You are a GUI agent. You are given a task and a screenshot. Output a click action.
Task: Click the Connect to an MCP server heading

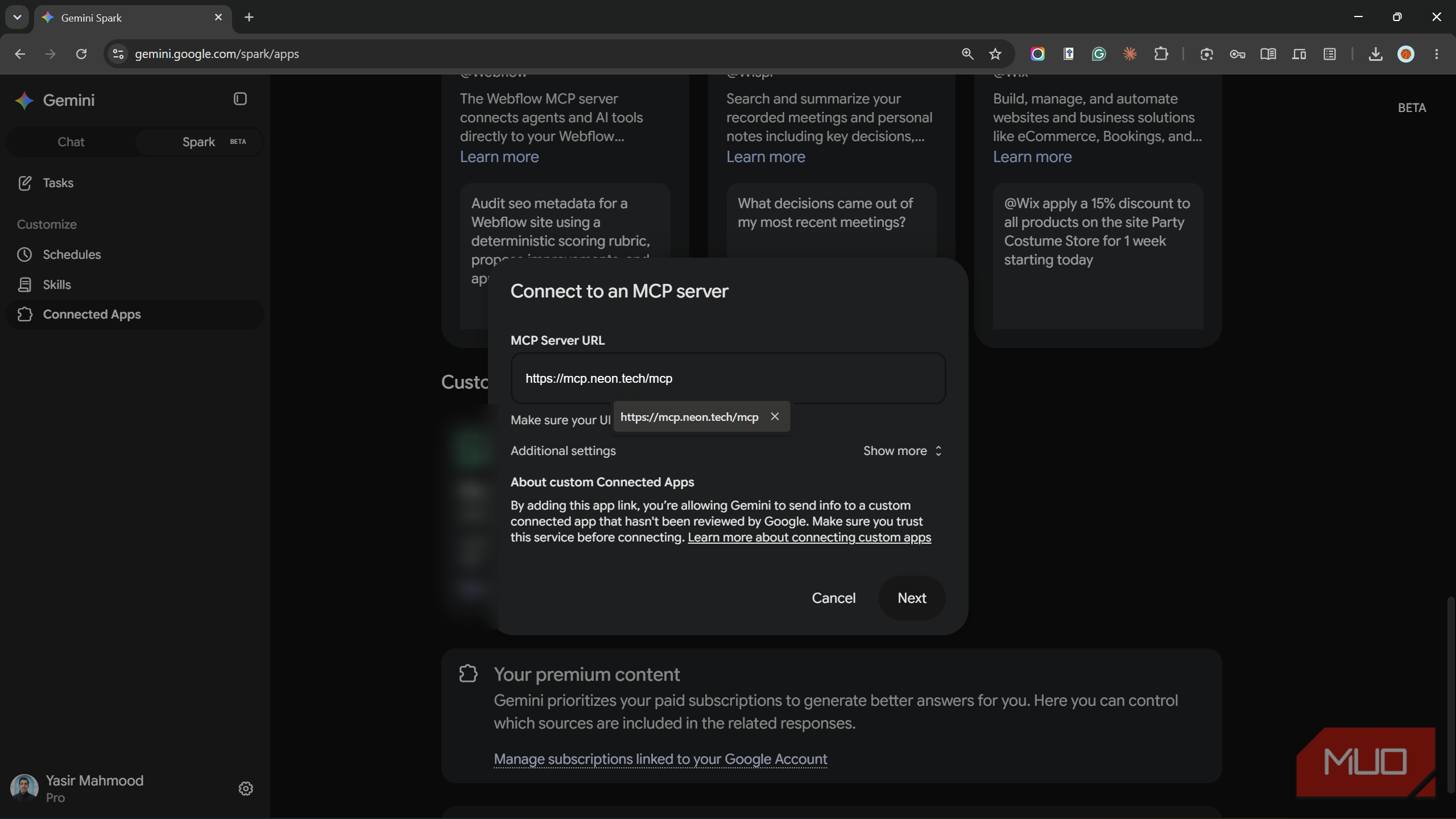coord(619,291)
